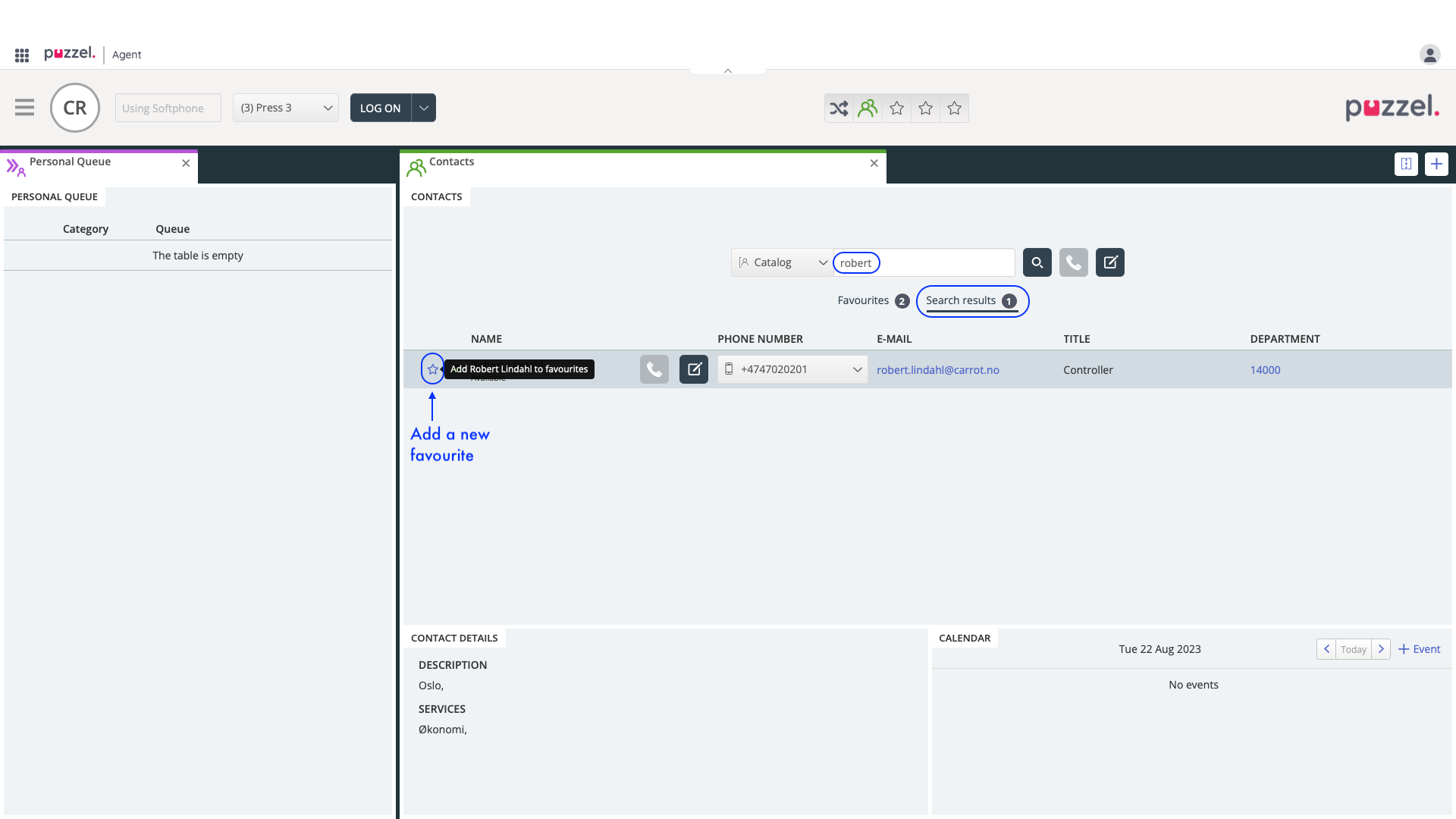Click the user profile avatar icon
Screen dimensions: 1456x819
tap(1429, 55)
